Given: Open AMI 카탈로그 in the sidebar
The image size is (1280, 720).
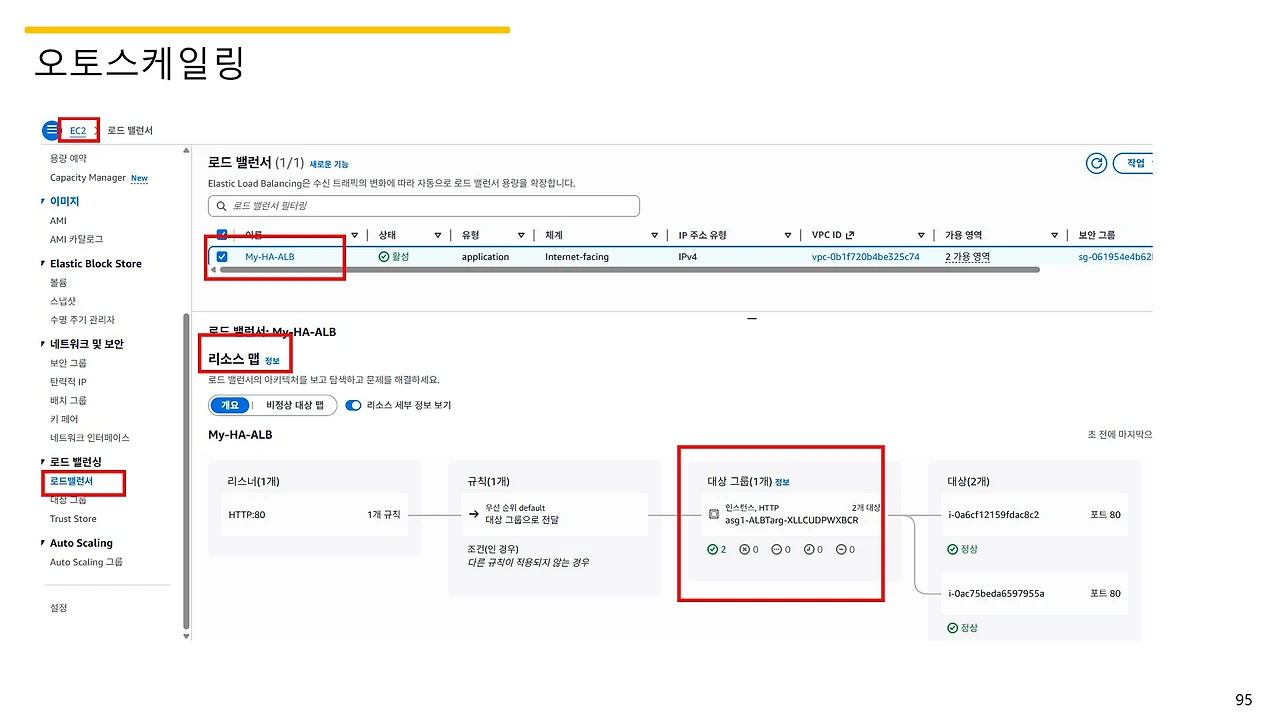Looking at the screenshot, I should point(77,240).
